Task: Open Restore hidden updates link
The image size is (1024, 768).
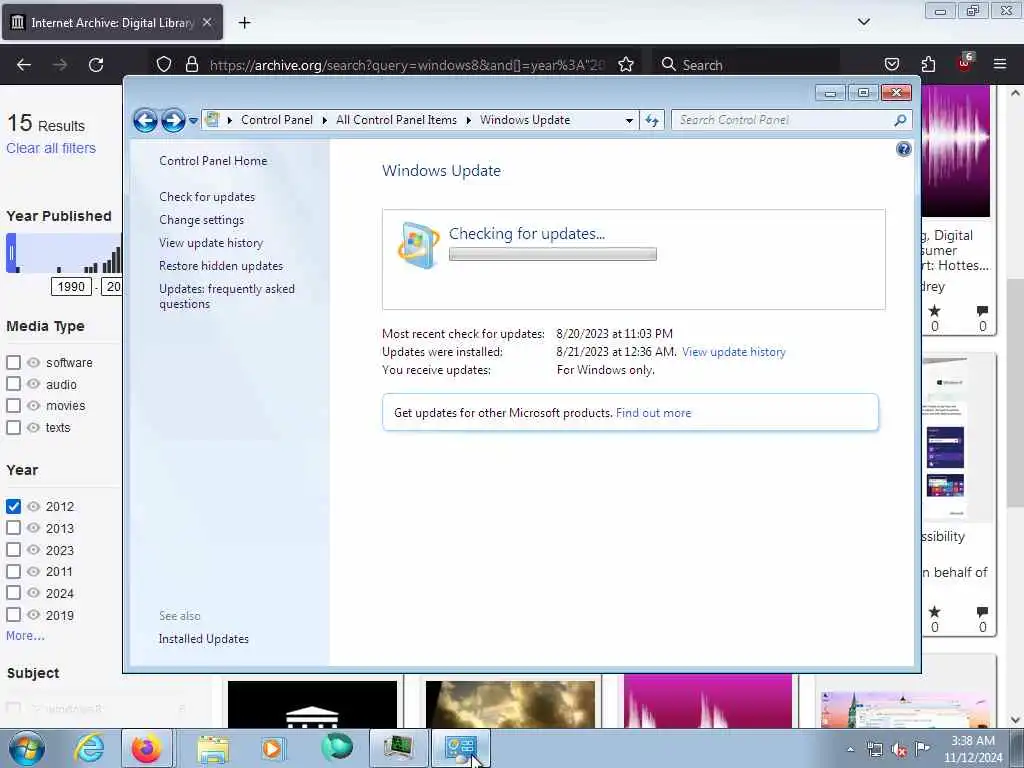Action: coord(221,266)
